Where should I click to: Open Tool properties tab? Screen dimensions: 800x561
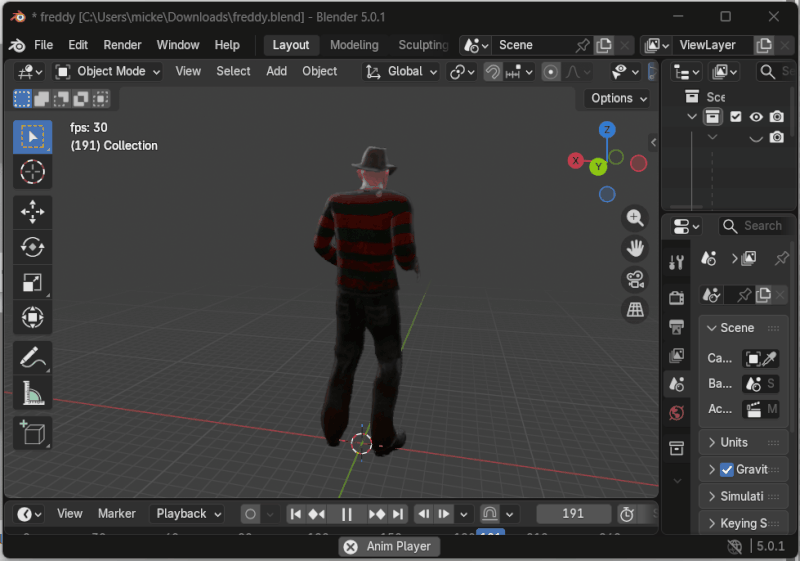coord(677,262)
